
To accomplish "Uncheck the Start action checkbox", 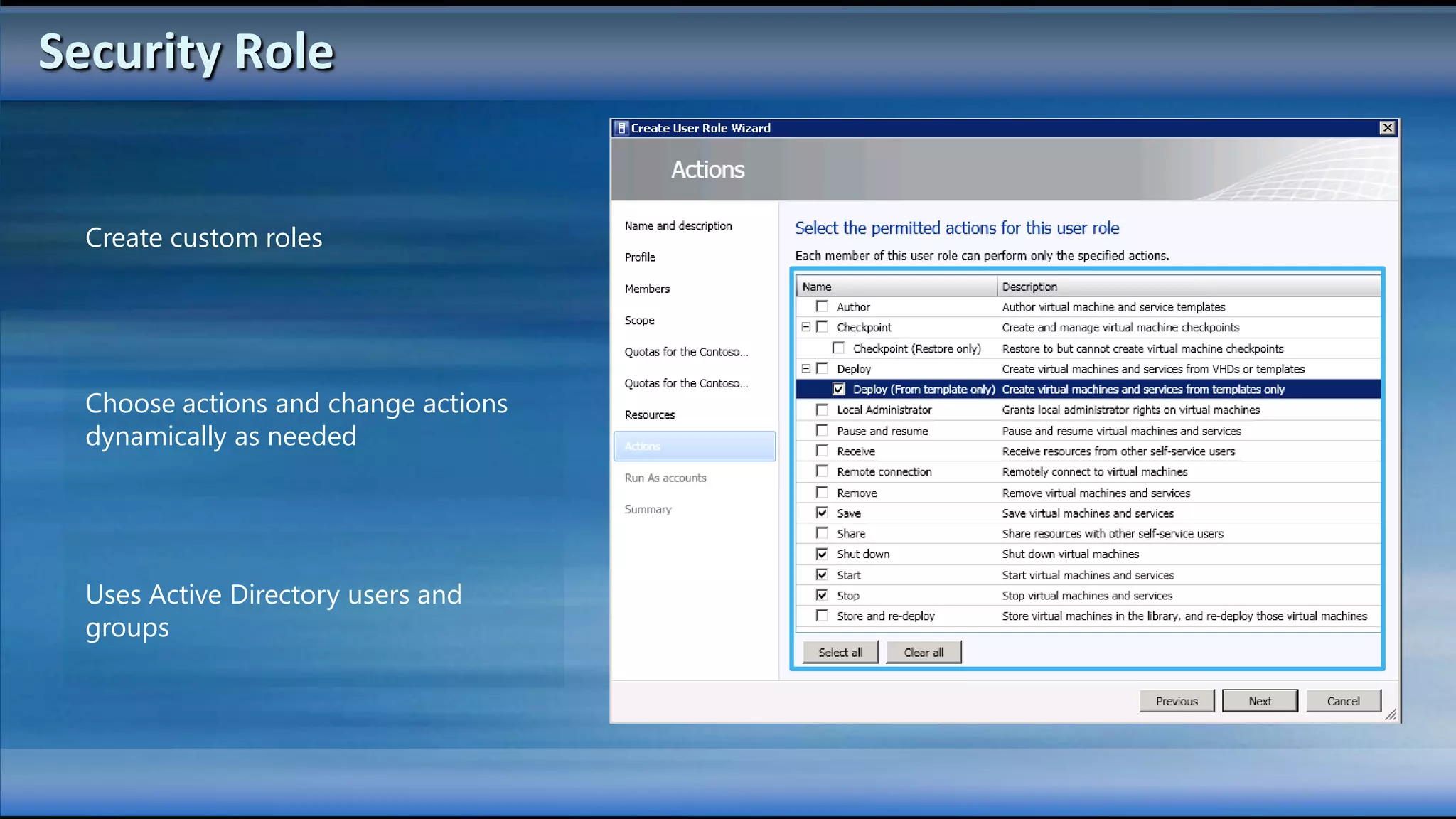I will pyautogui.click(x=823, y=574).
